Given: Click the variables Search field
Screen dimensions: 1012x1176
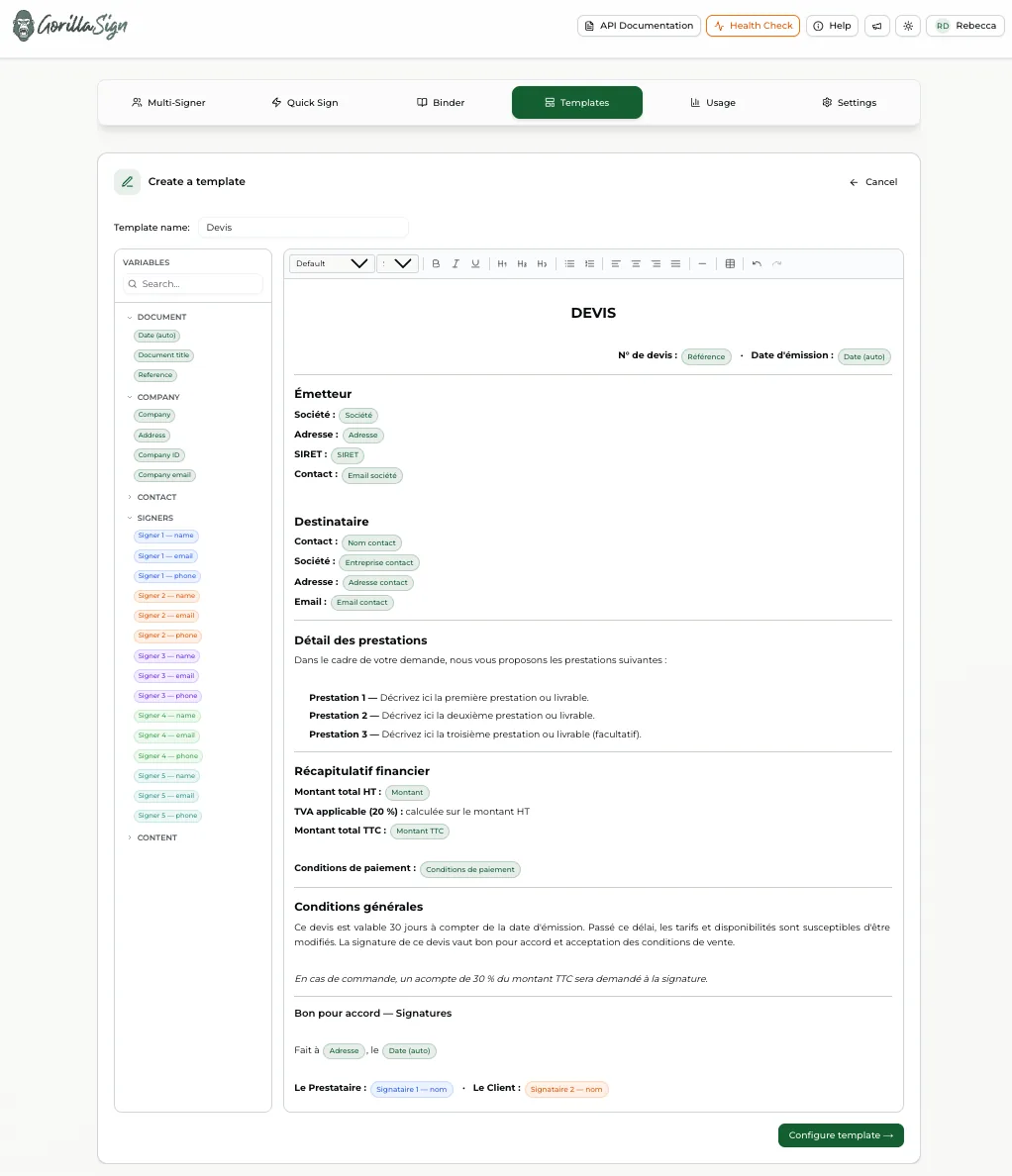Looking at the screenshot, I should coord(198,284).
